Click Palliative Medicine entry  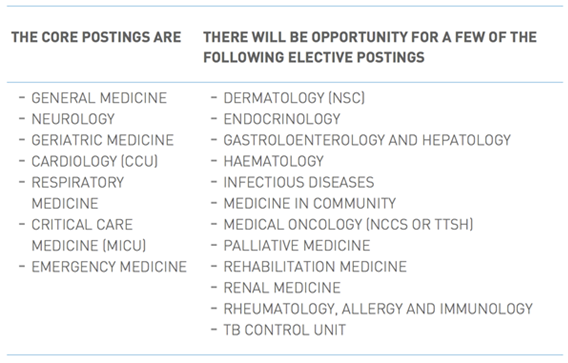[x=297, y=246]
